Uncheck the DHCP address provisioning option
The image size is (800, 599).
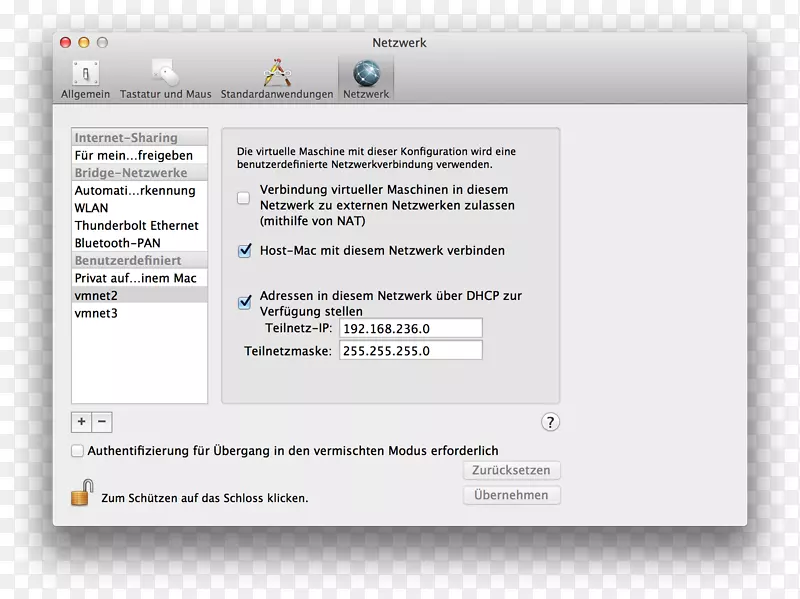point(244,302)
